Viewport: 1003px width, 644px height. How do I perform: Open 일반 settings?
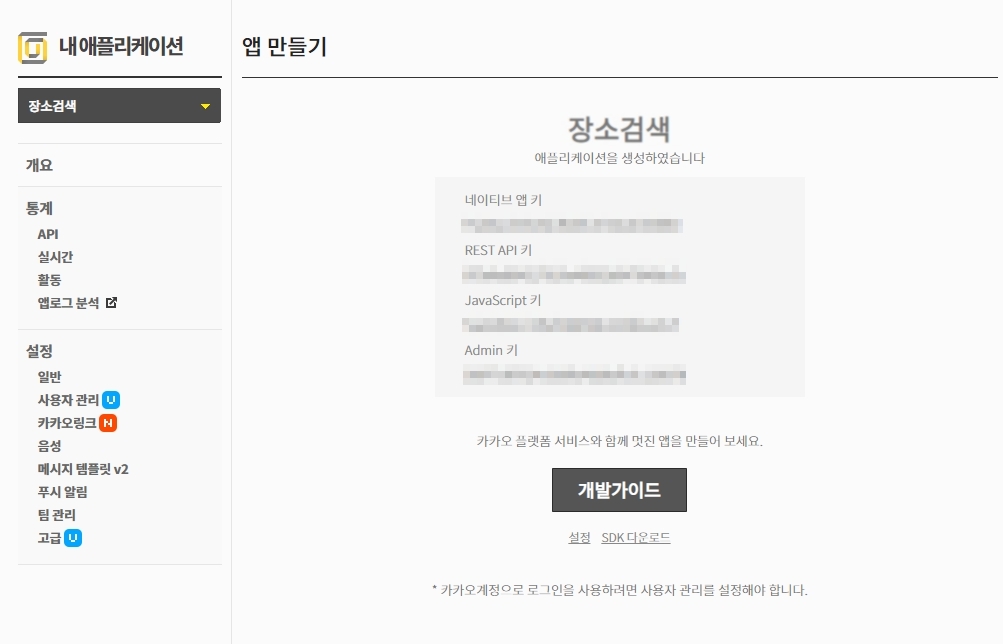[49, 377]
